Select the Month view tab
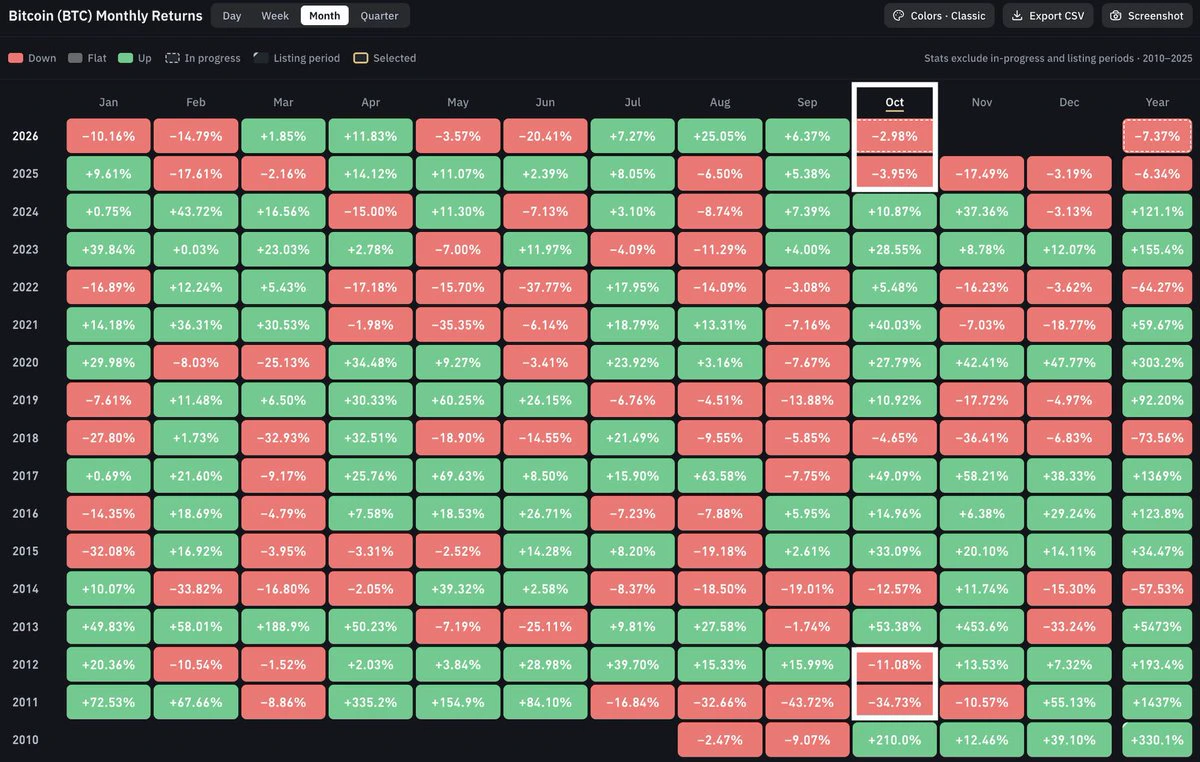Image resolution: width=1200 pixels, height=762 pixels. (x=324, y=16)
